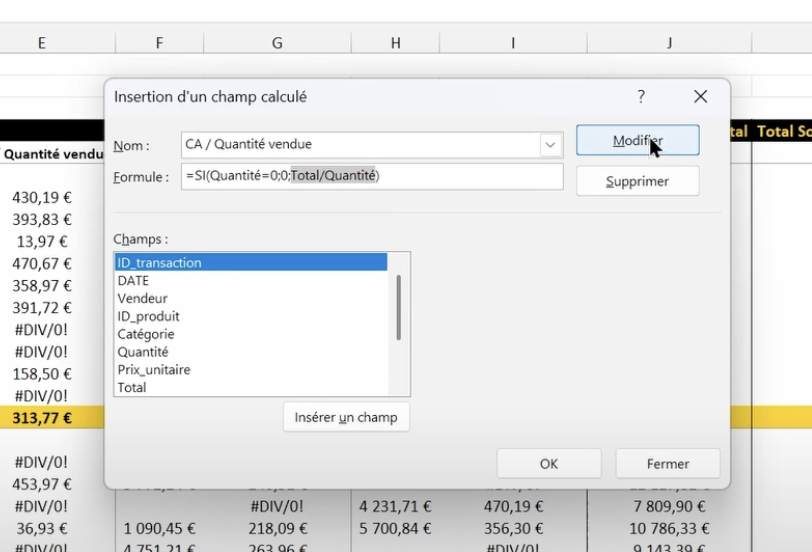Click cell with 36,93 €
This screenshot has height=552, width=812.
[42, 528]
